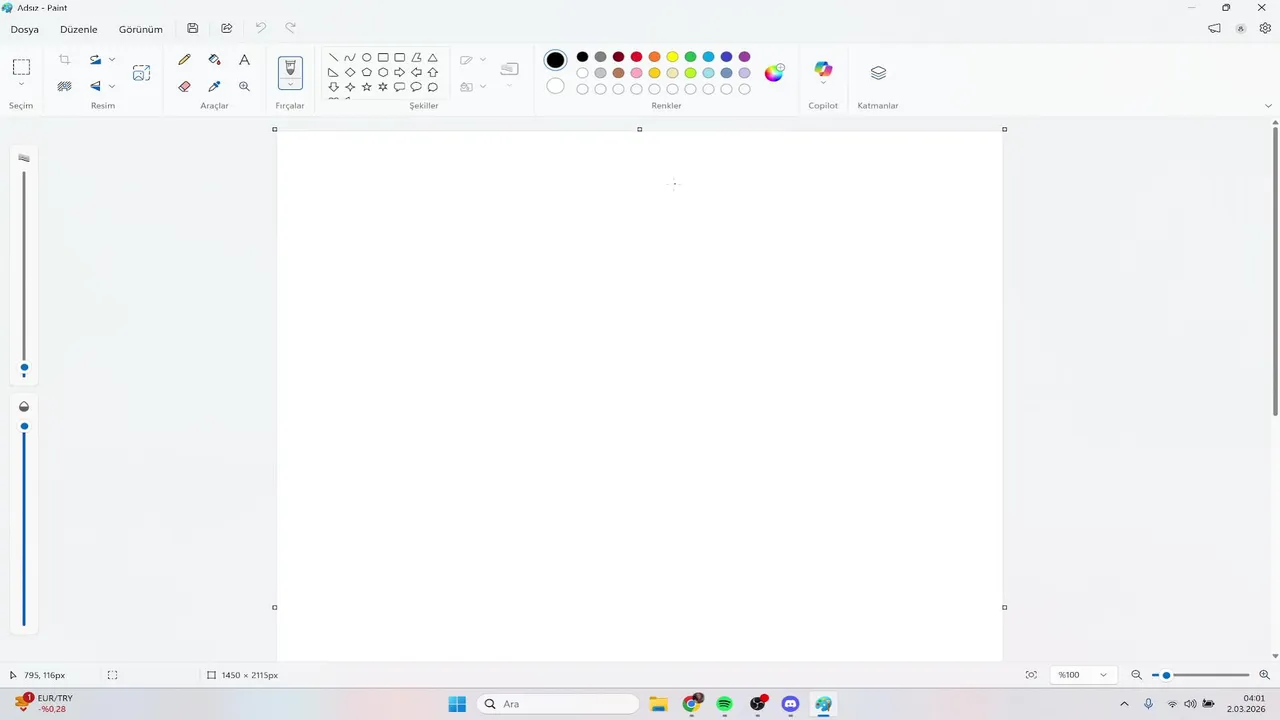Pick the purple color swatch
Viewport: 1280px width, 720px height.
click(745, 57)
